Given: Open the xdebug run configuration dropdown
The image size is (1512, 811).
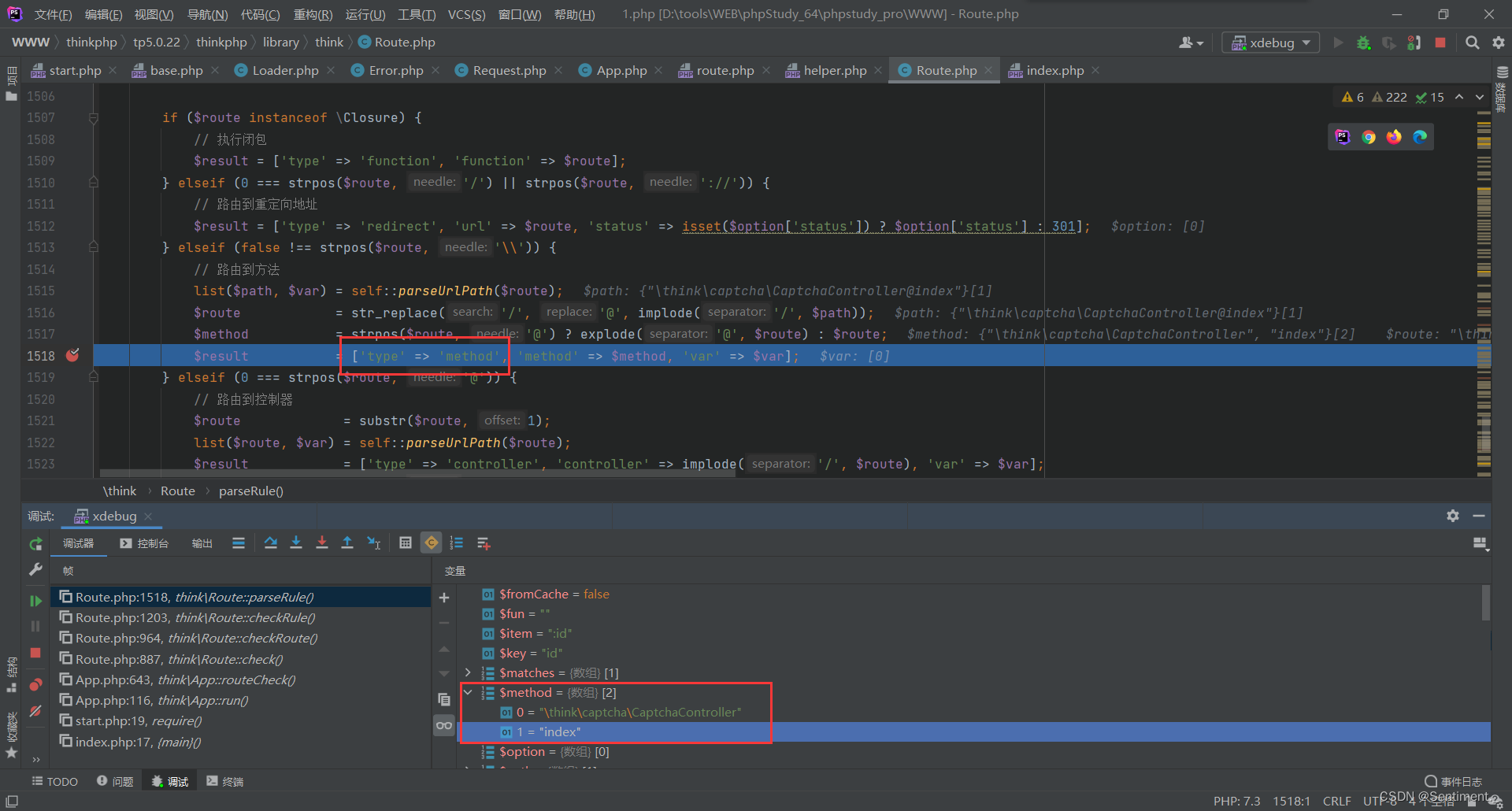Looking at the screenshot, I should (1271, 43).
